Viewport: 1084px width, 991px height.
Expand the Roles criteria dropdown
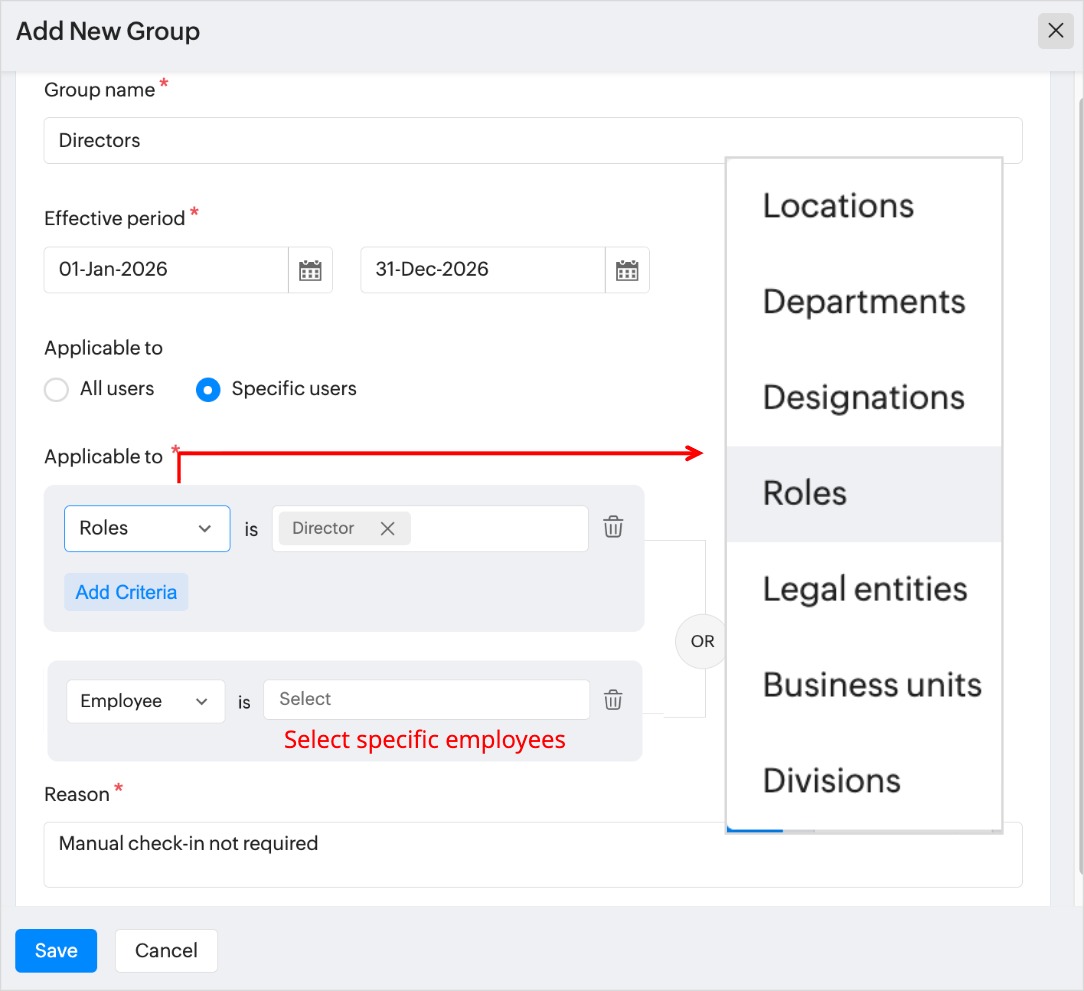[147, 528]
